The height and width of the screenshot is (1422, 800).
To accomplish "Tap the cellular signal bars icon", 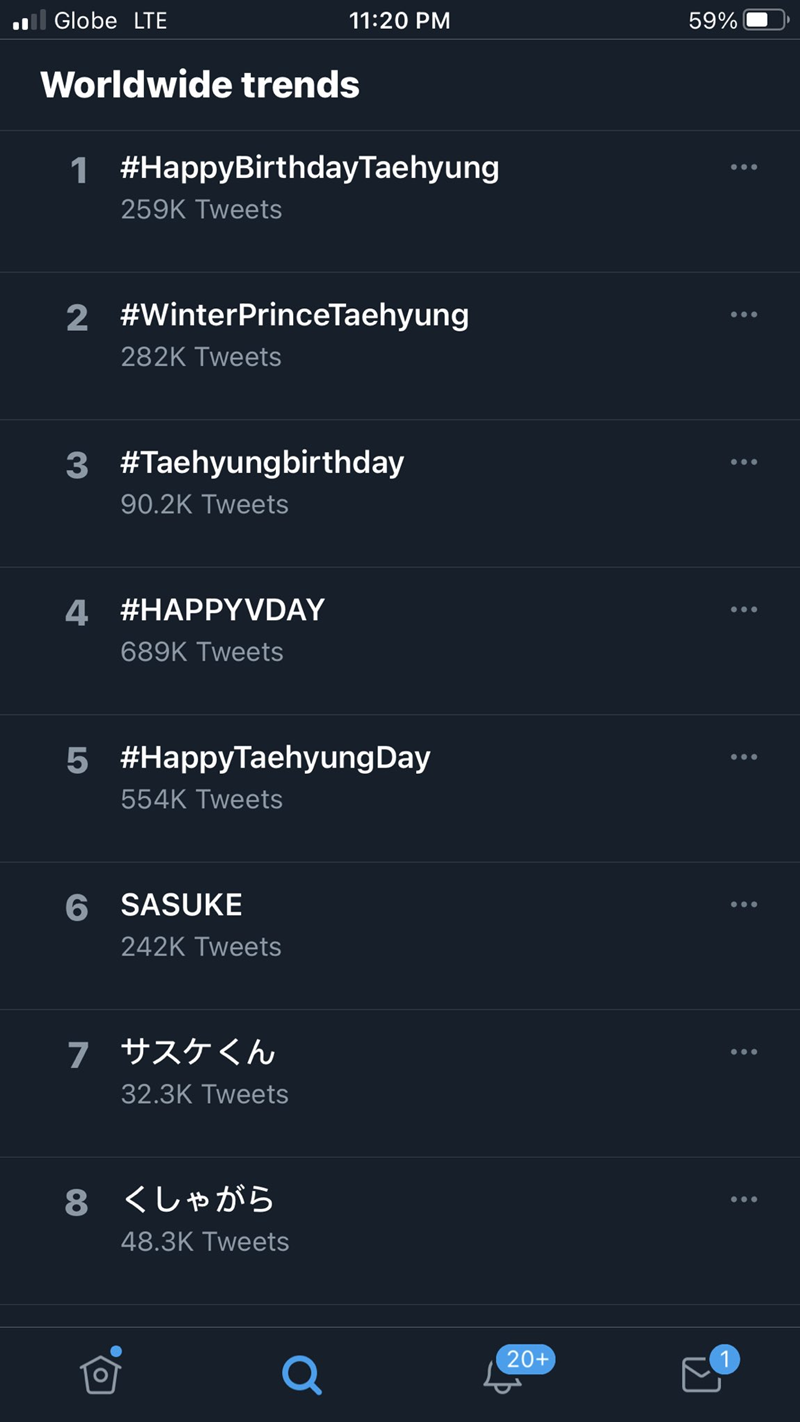I will (x=29, y=20).
